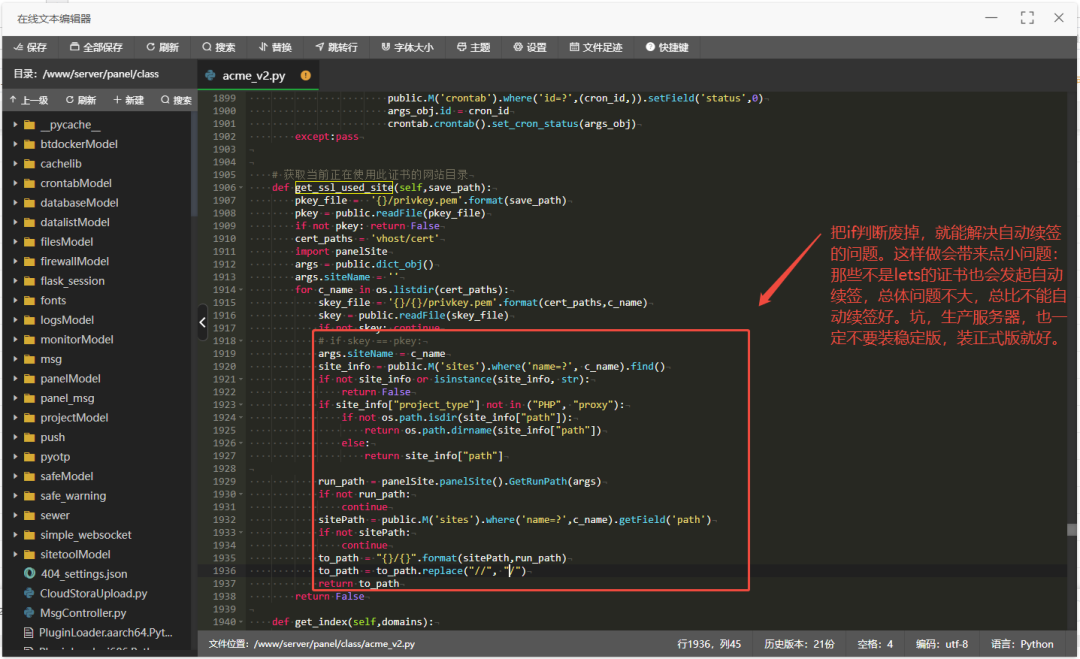Fold the for loop at line 1914

coord(241,290)
